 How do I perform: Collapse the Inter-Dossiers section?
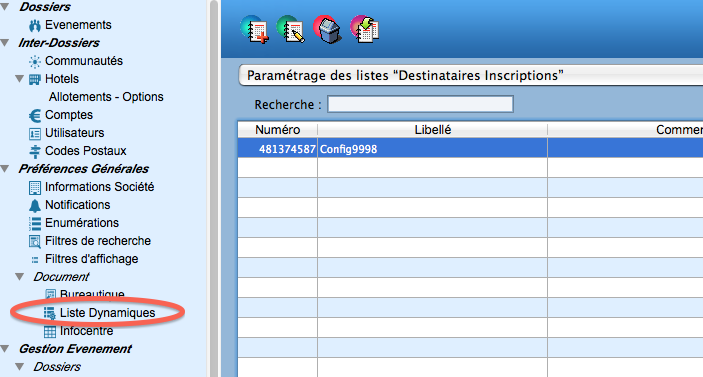click(x=5, y=43)
